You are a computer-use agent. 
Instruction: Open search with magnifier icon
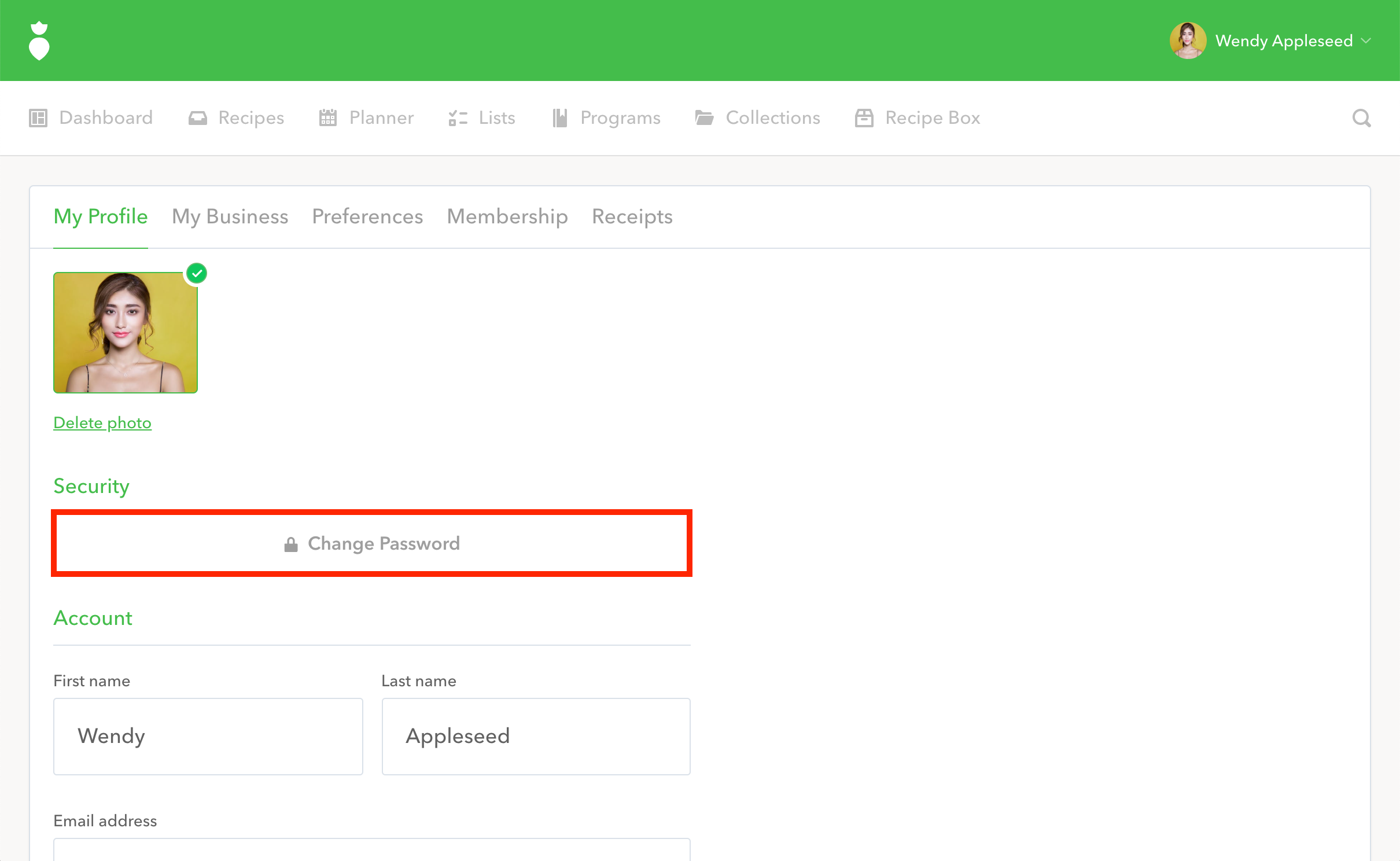pos(1361,118)
